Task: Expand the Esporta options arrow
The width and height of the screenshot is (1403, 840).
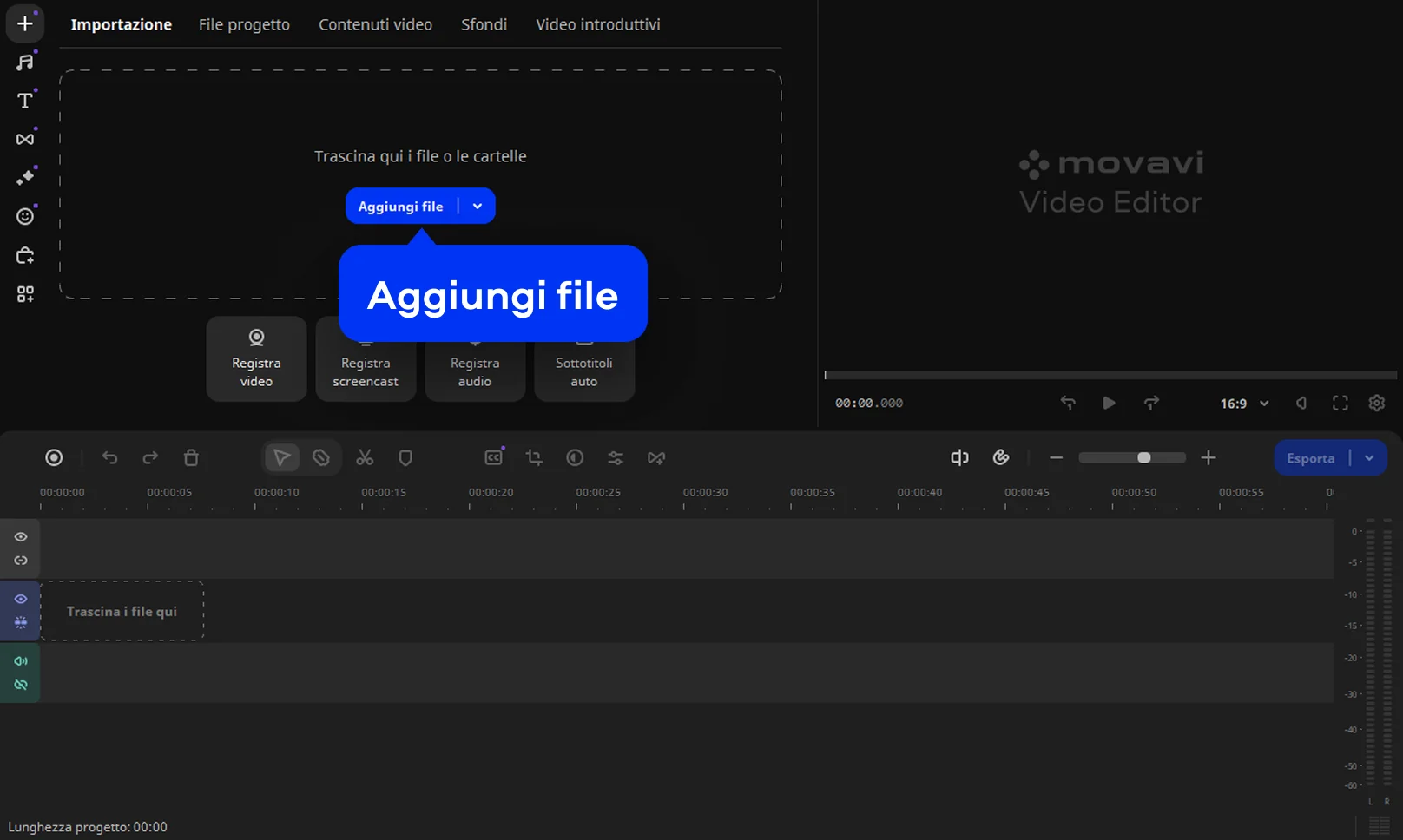Action: click(x=1369, y=458)
